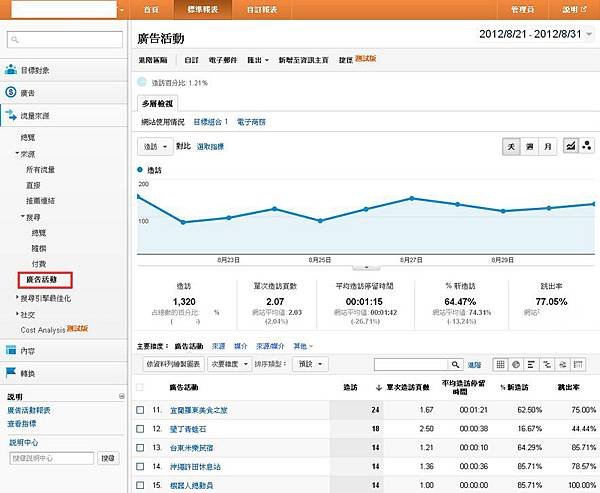The image size is (600, 493).
Task: Click 新增至資訊主頁 add to dashboard
Action: 303,60
